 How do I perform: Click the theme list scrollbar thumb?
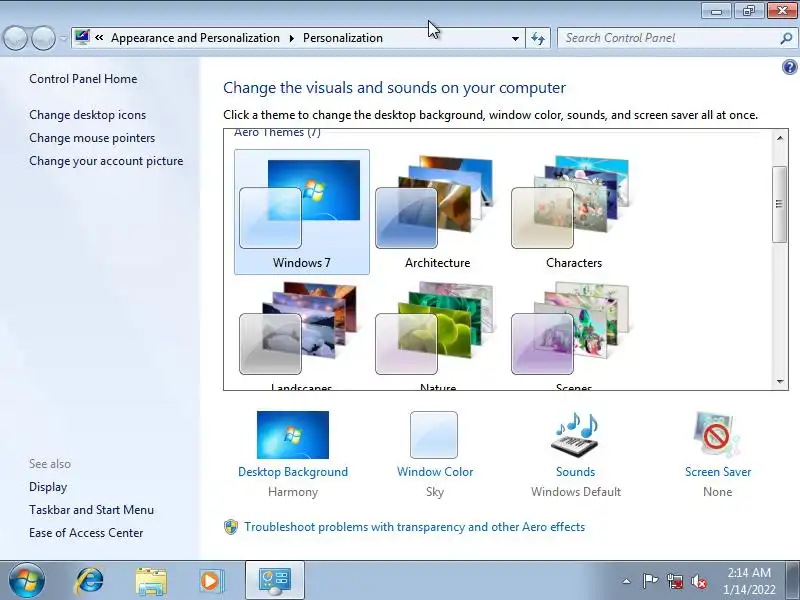[780, 204]
